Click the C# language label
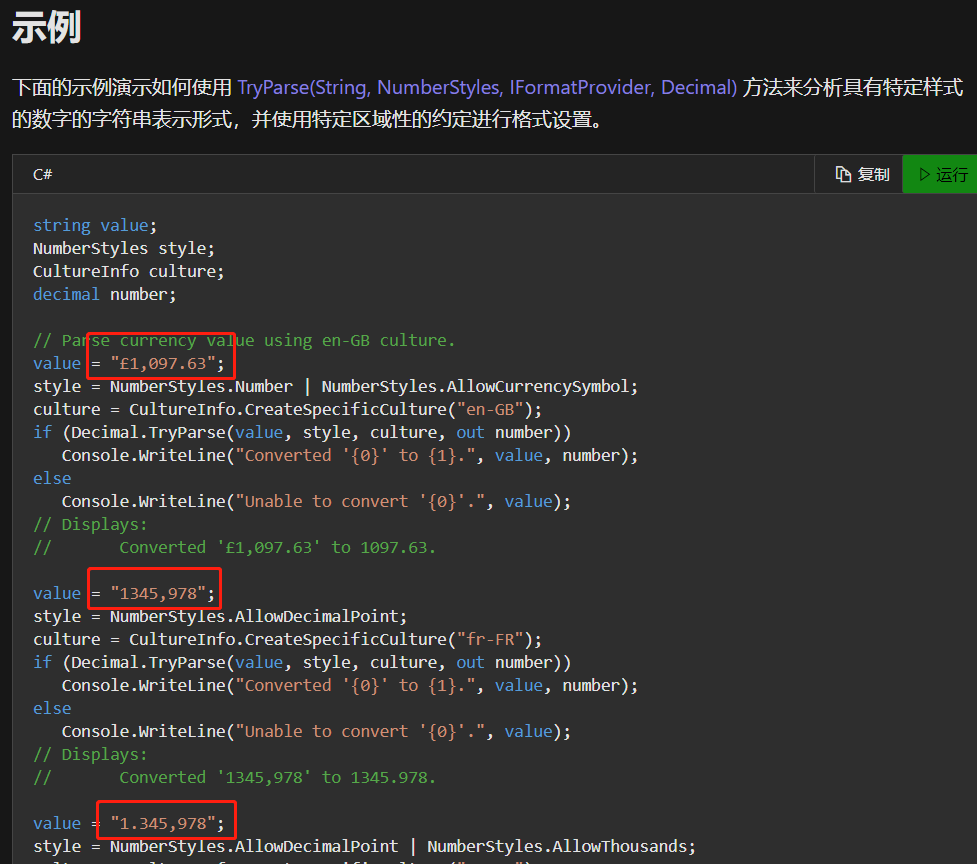The image size is (977, 864). (x=42, y=174)
